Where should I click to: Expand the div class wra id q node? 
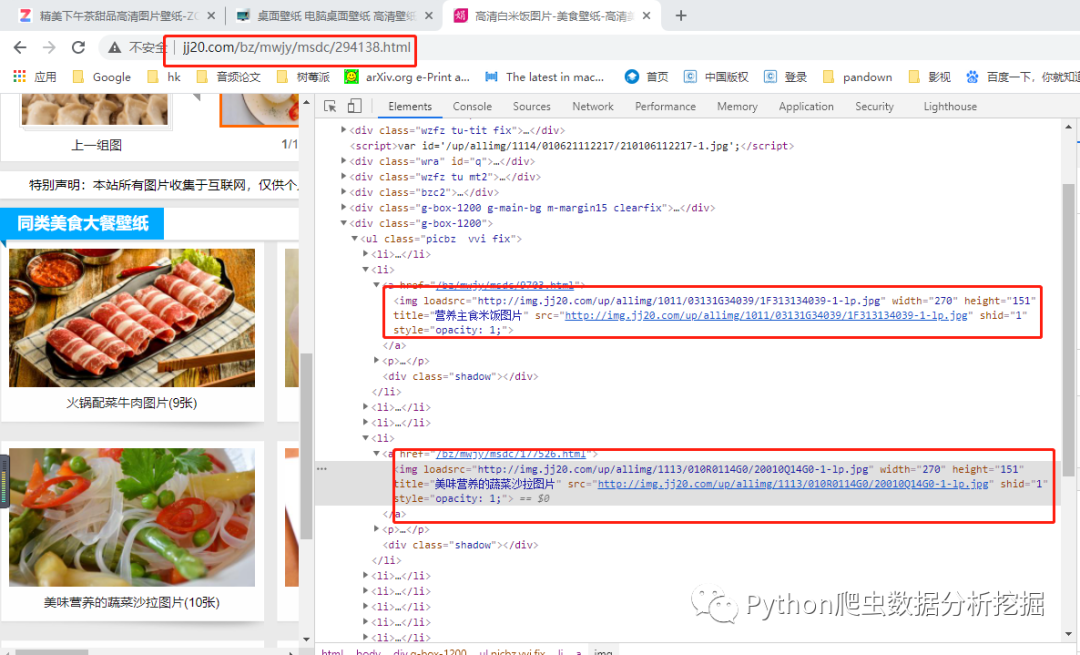343,160
